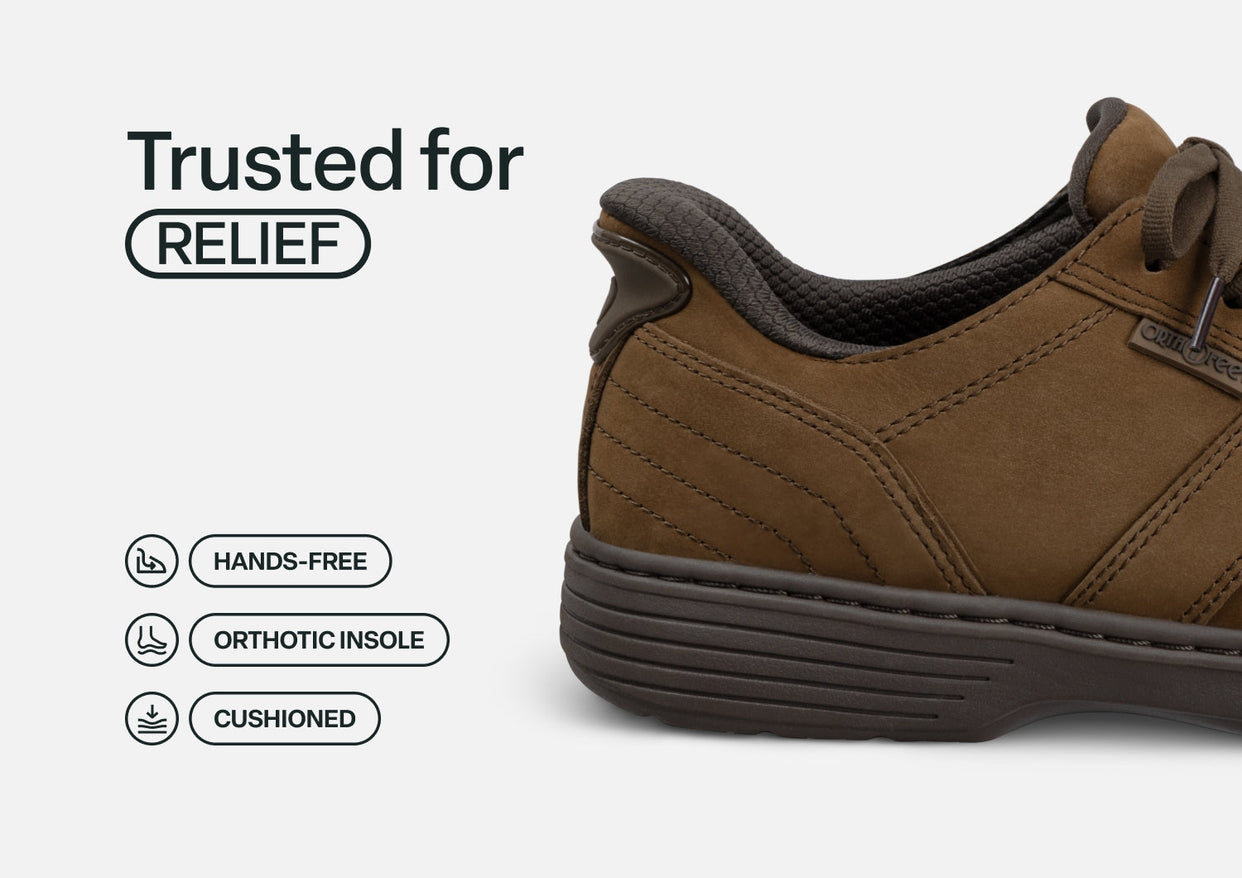Click the RELIEF outlined badge
1242x878 pixels.
point(248,244)
